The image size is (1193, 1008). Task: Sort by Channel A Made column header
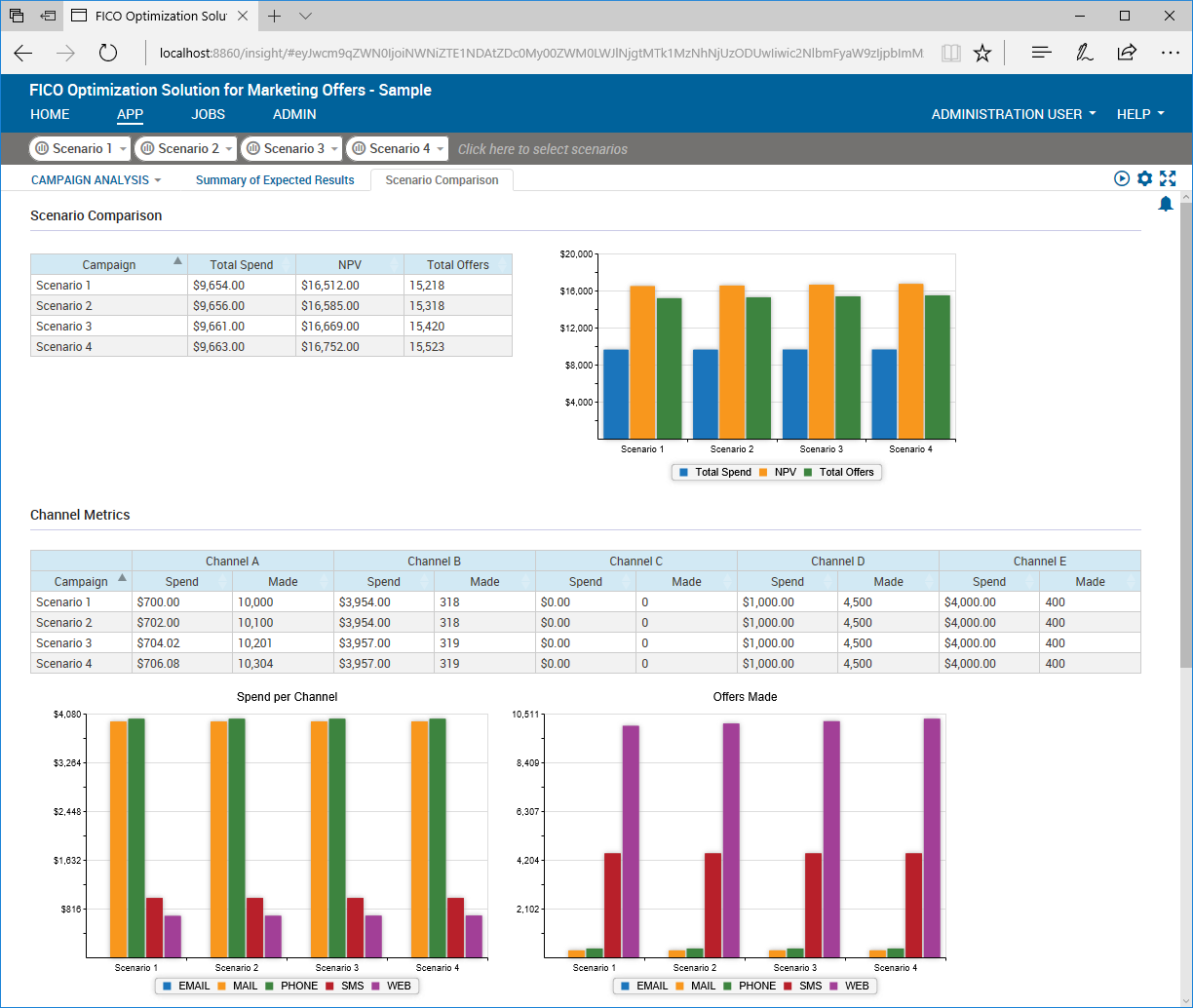(x=284, y=581)
